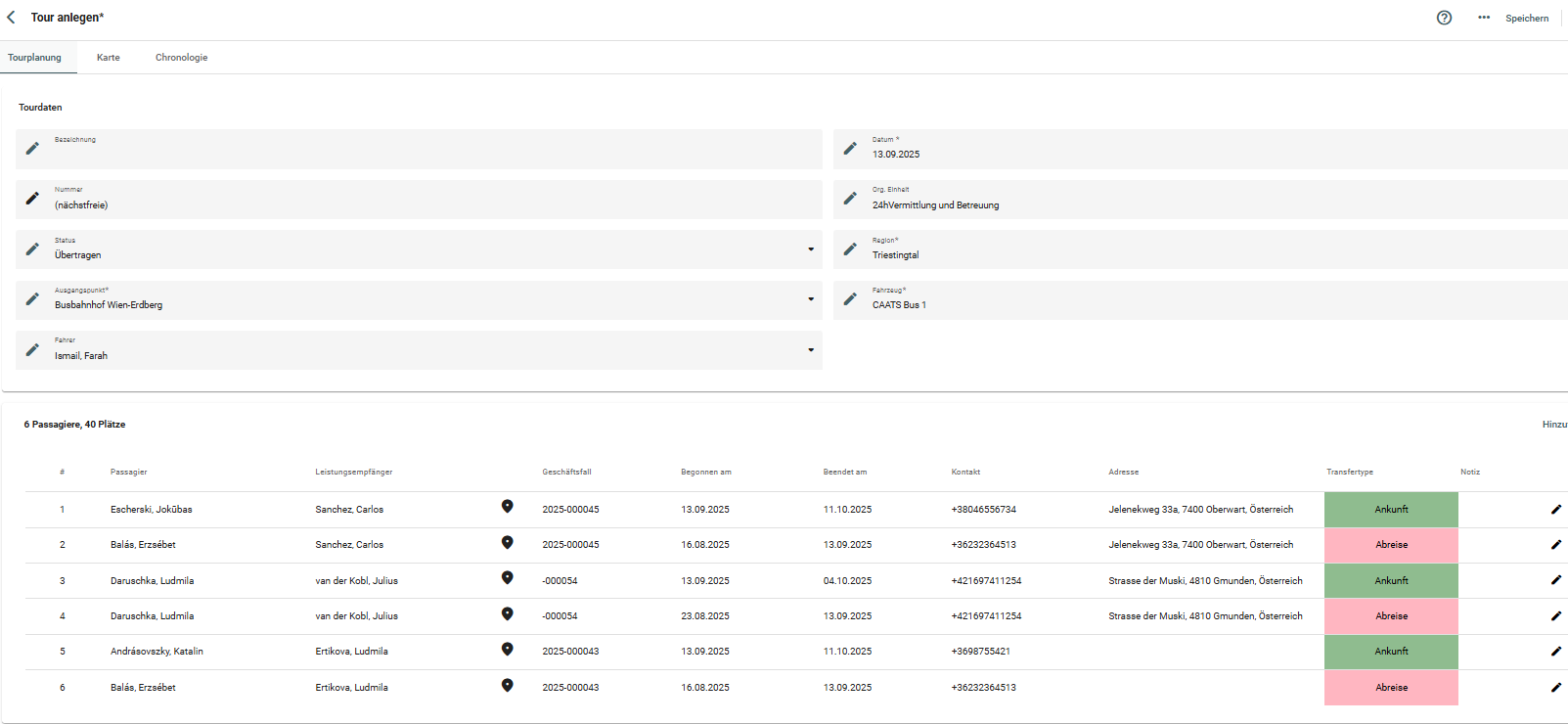1568x724 pixels.
Task: Click the pencil icon next to Bezeichnung
Action: pos(32,149)
